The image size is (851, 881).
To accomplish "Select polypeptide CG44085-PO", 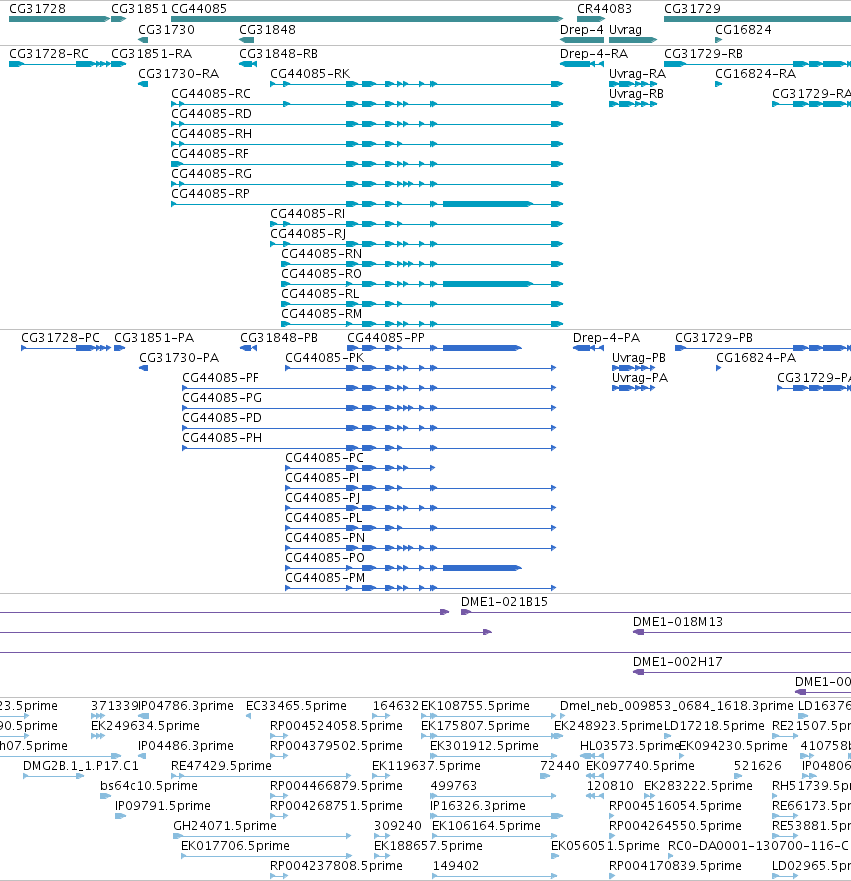I will (x=403, y=568).
